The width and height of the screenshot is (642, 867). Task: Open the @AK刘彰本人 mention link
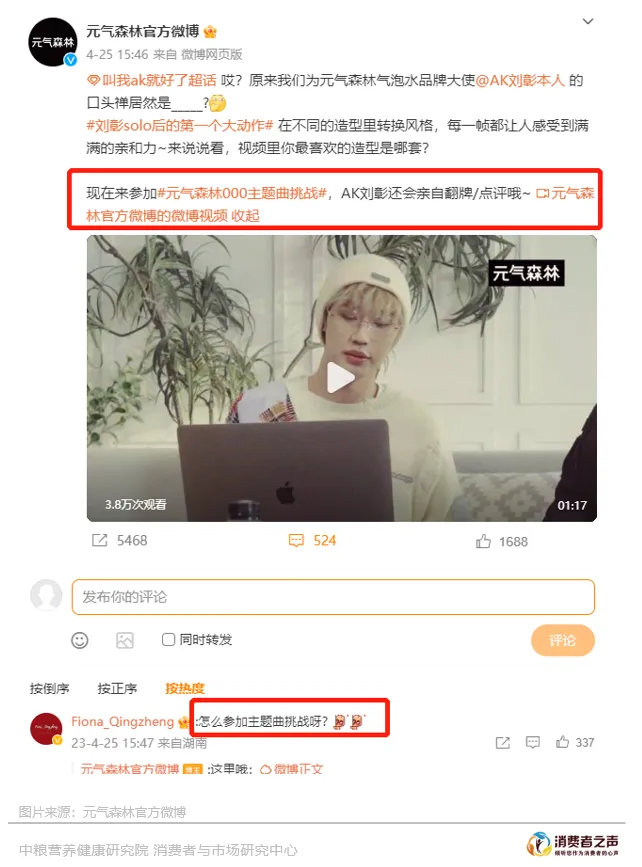520,81
